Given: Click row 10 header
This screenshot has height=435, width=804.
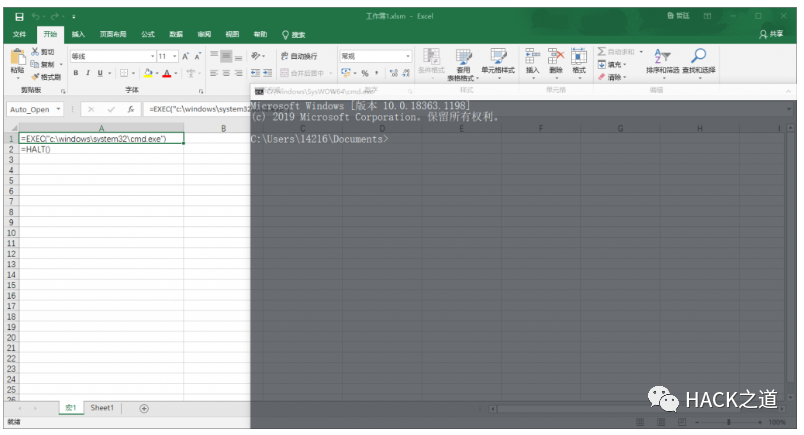Looking at the screenshot, I should [x=11, y=233].
